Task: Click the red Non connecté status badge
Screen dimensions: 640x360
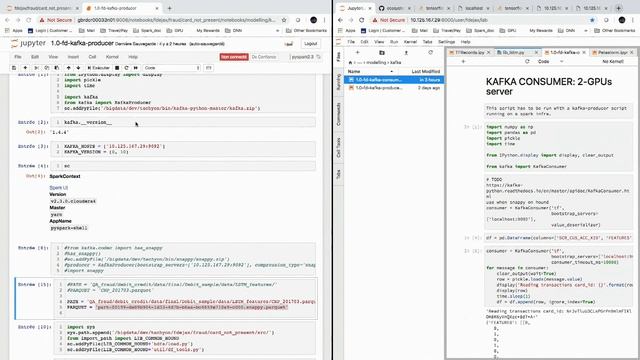Action: coord(234,57)
